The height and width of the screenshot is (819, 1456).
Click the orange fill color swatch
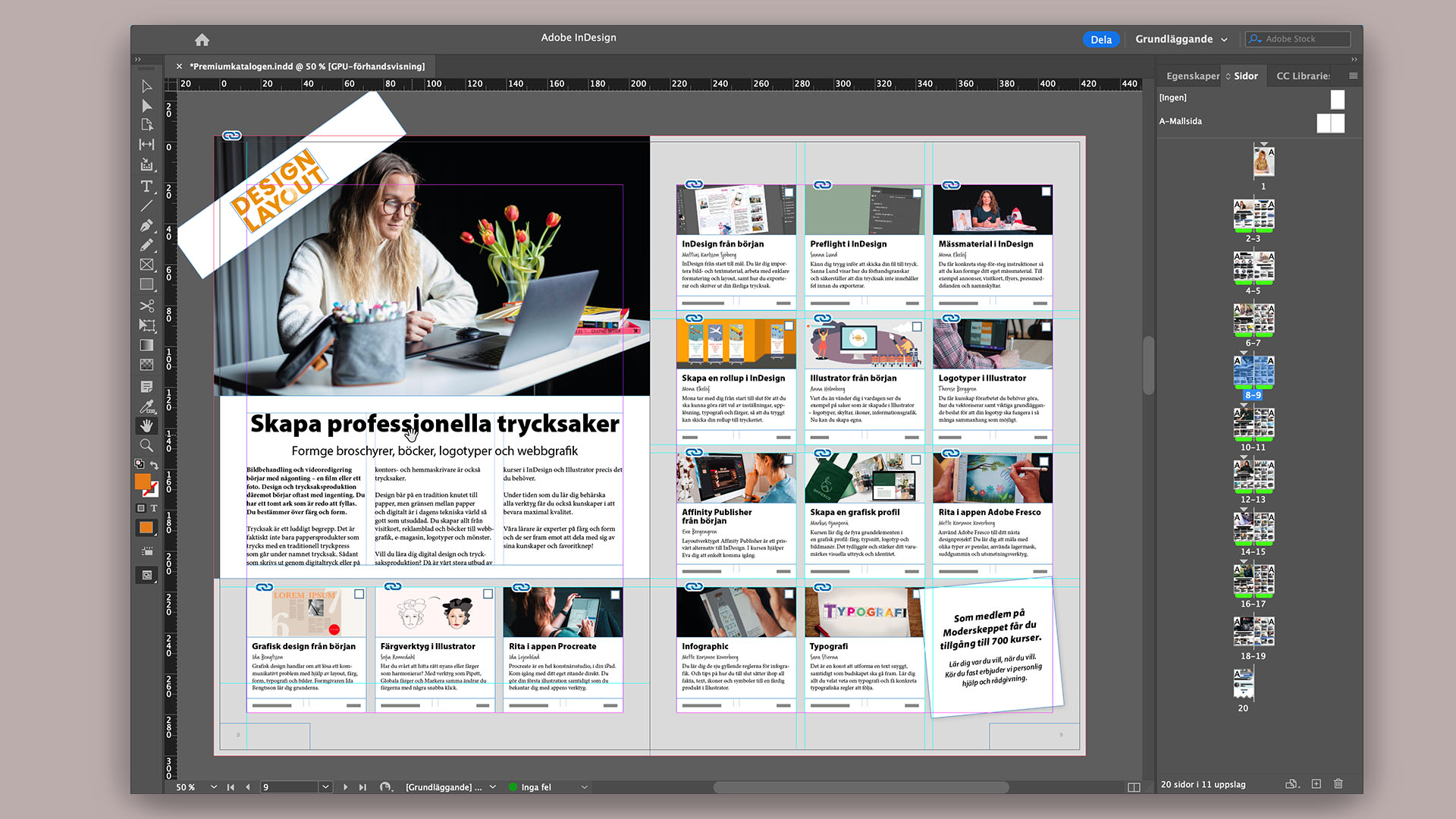coord(143,482)
